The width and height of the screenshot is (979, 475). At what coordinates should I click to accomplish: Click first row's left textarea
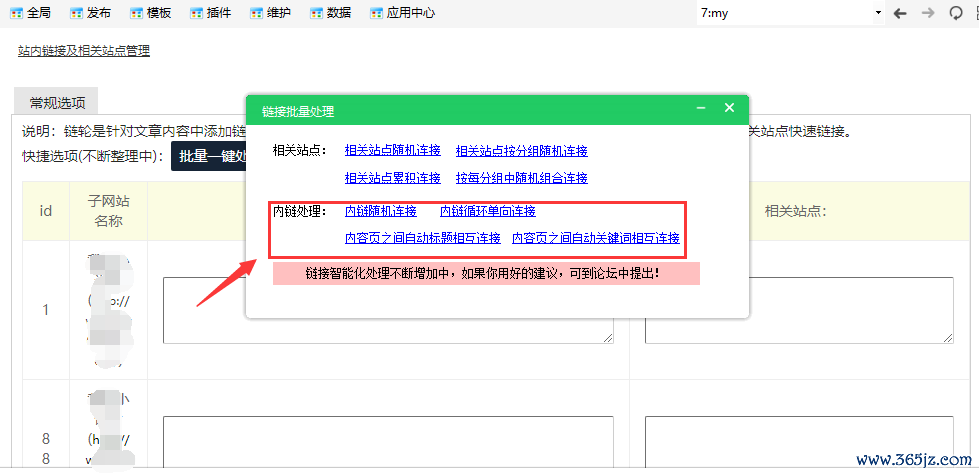388,310
